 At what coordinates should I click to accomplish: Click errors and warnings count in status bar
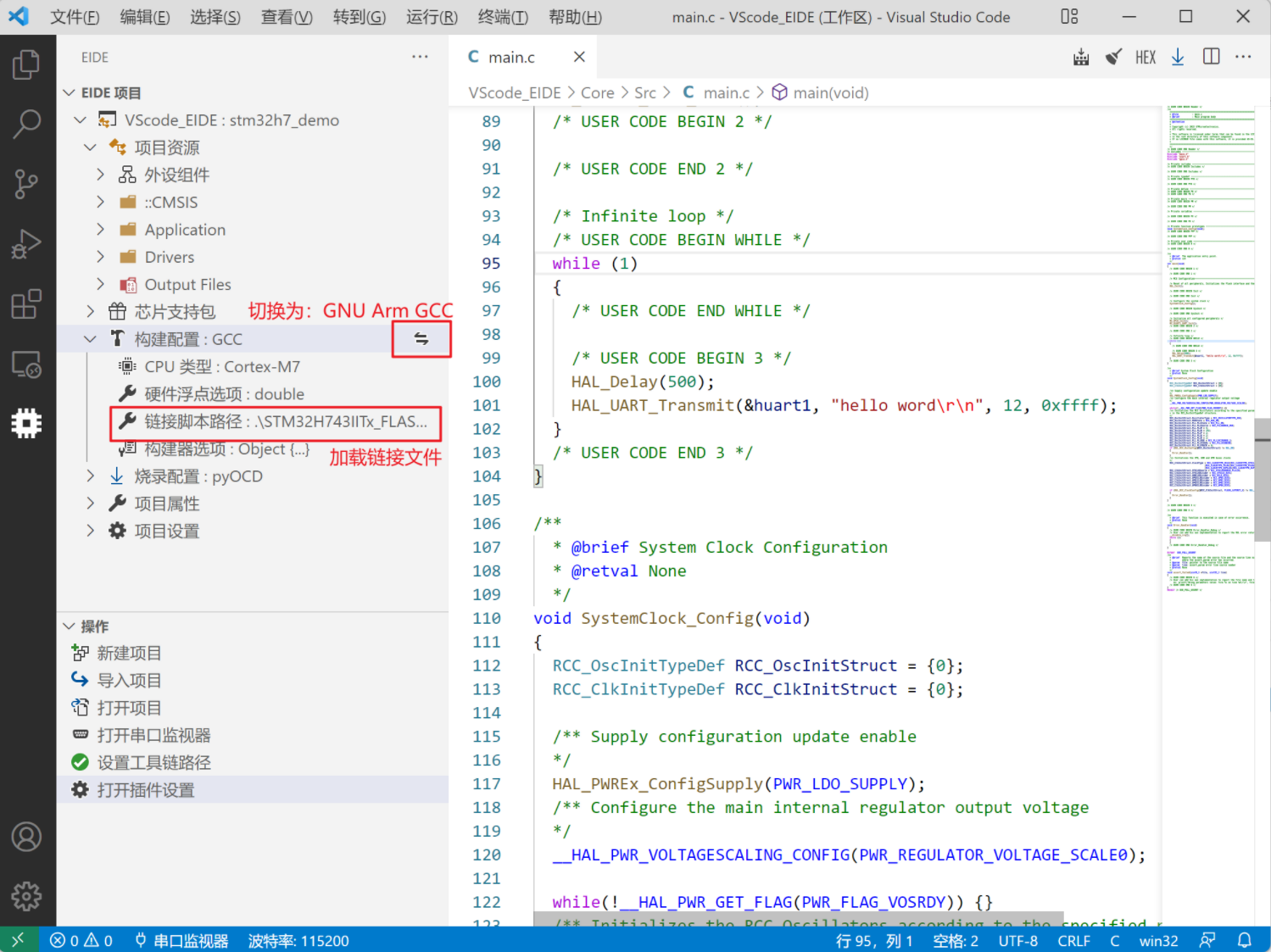(81, 940)
